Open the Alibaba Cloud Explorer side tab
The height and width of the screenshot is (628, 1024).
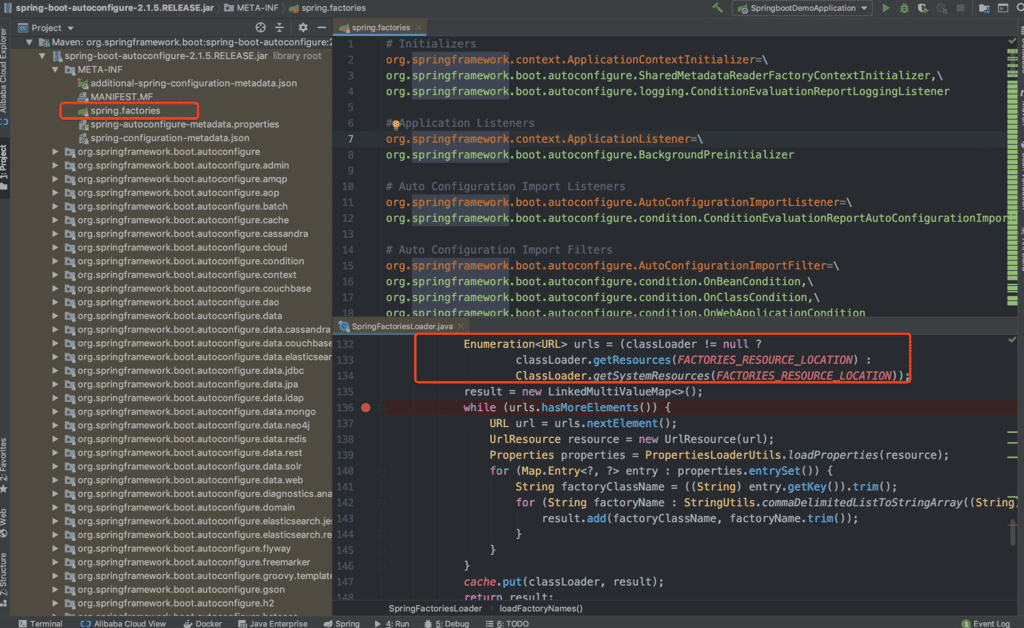pyautogui.click(x=4, y=75)
